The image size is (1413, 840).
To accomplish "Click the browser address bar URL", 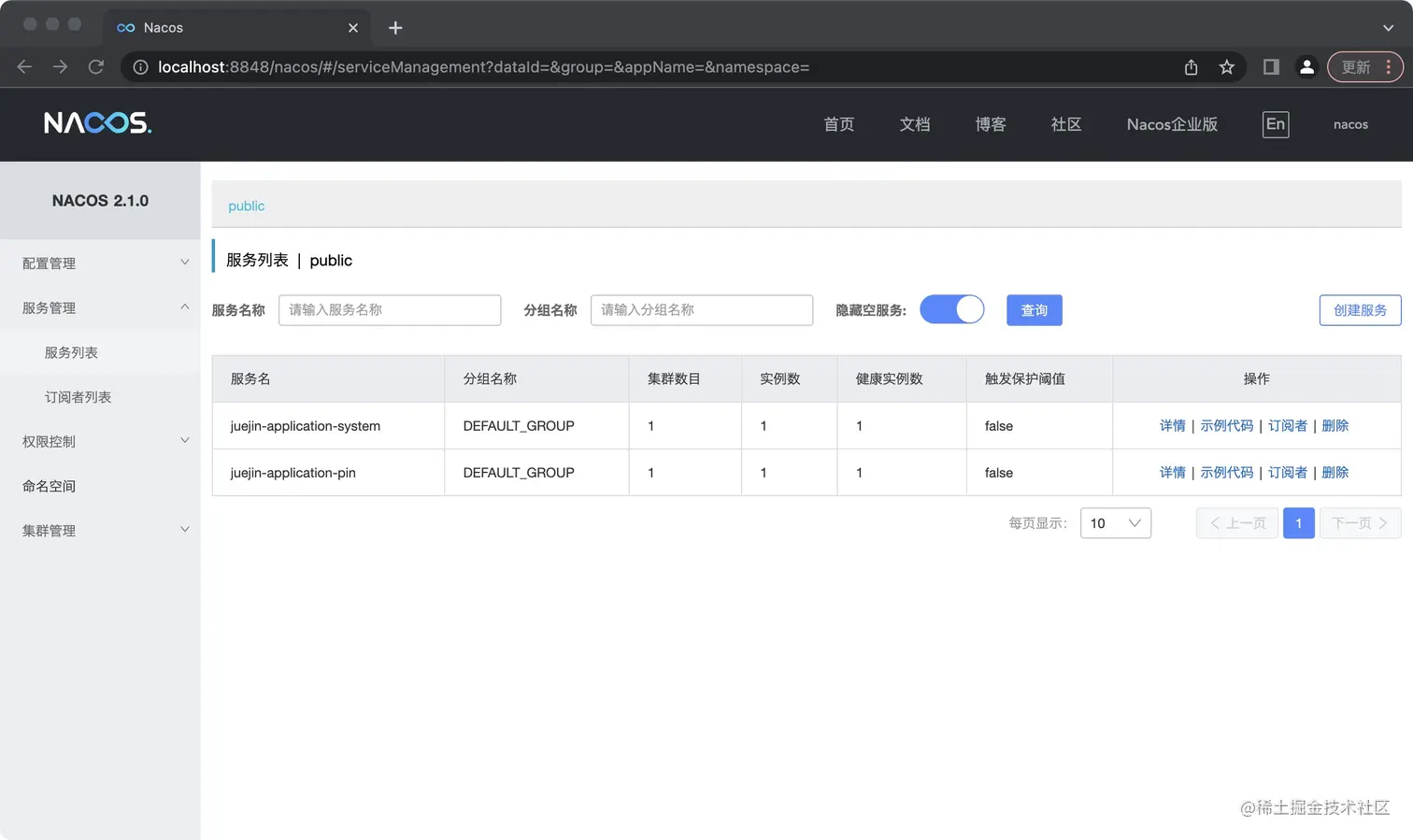I will 483,67.
